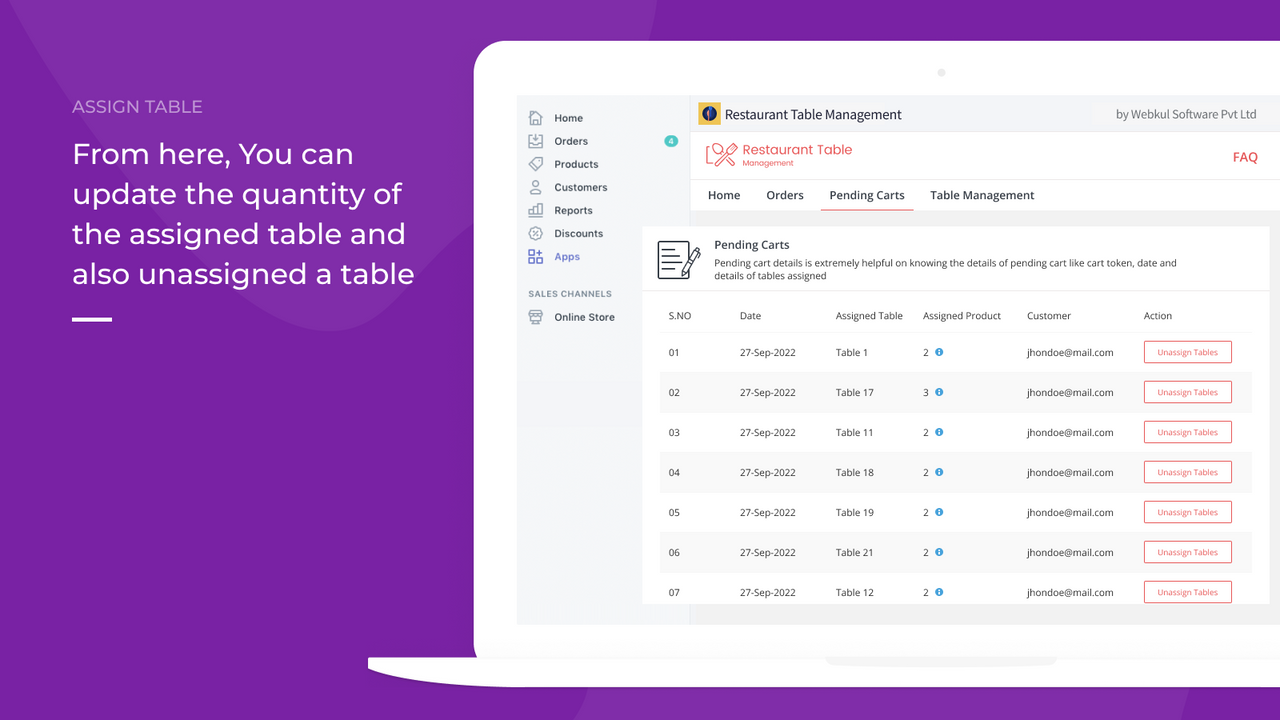
Task: Switch to the Table Management tab
Action: pyautogui.click(x=982, y=195)
